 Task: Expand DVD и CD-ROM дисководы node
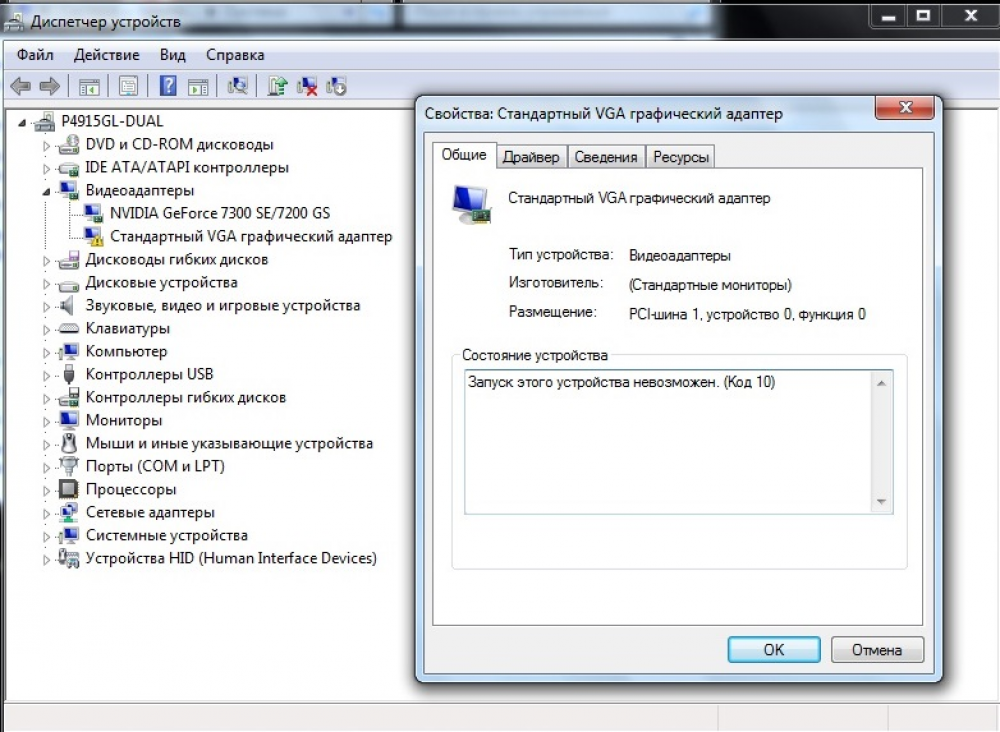point(46,145)
